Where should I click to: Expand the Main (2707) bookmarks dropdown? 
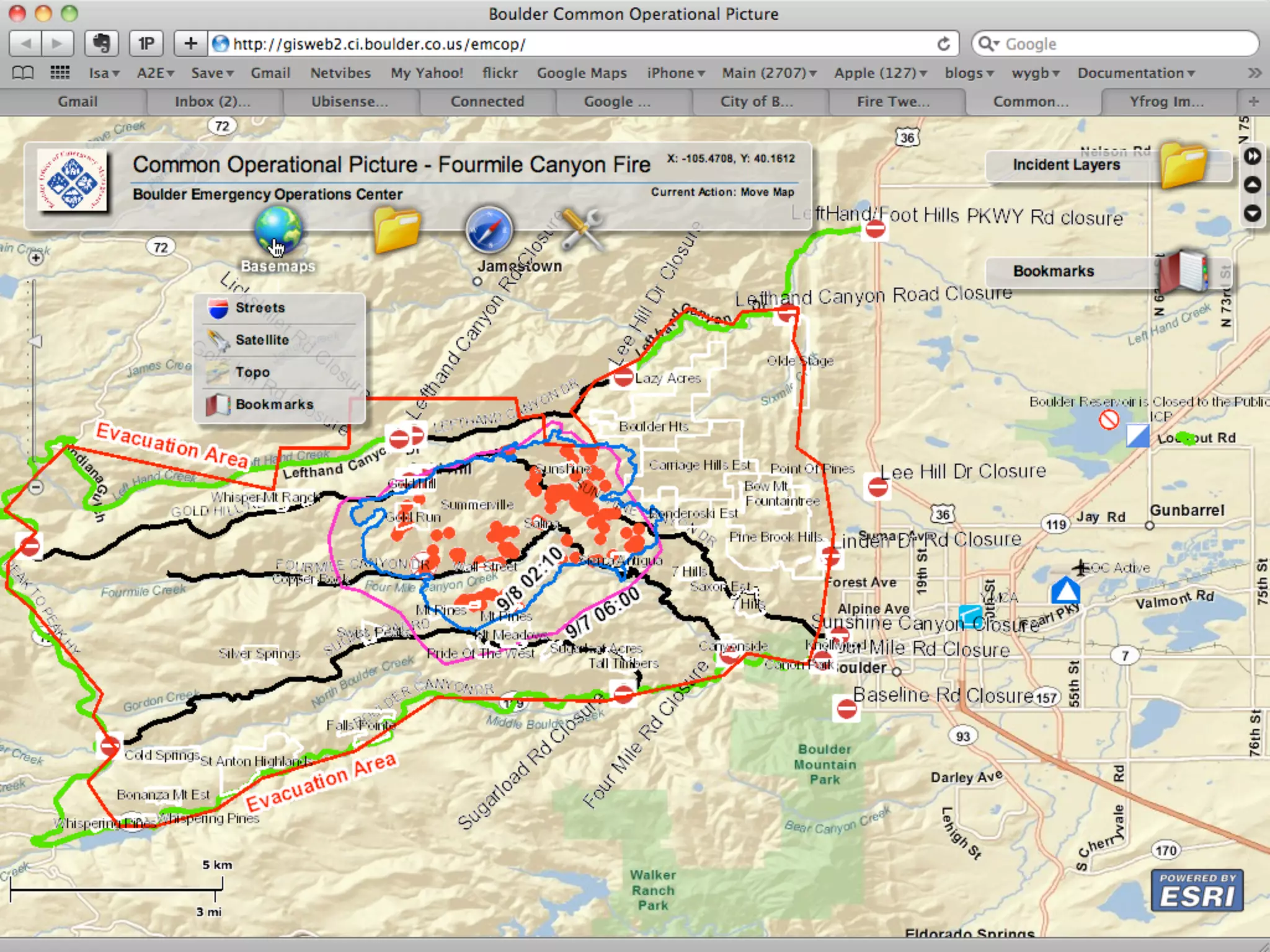[x=769, y=73]
